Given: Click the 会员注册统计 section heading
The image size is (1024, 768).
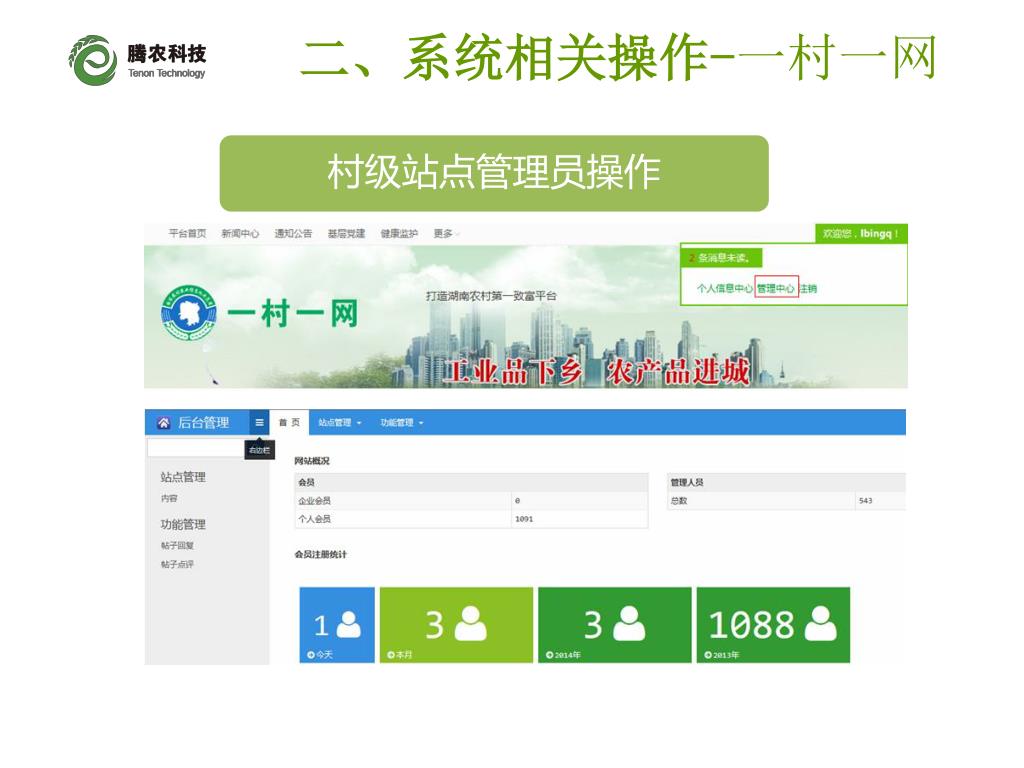Looking at the screenshot, I should 321,554.
